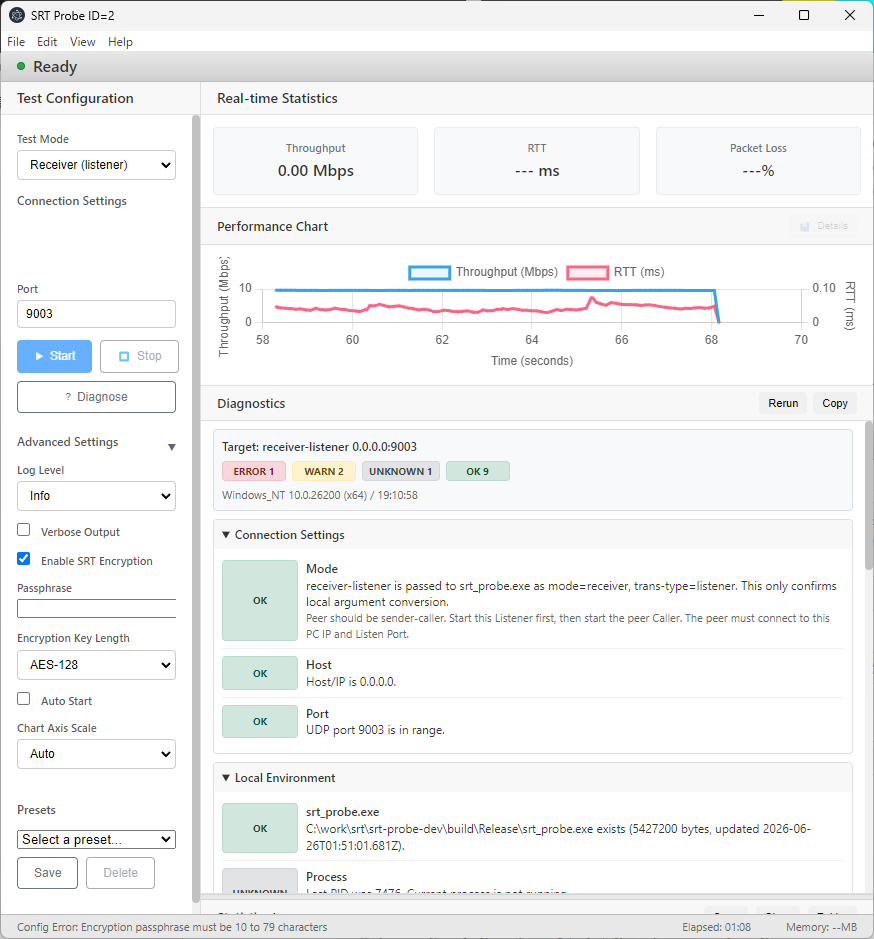The height and width of the screenshot is (939, 874).
Task: Click the Mode diagnostics row OK status
Action: tap(260, 601)
